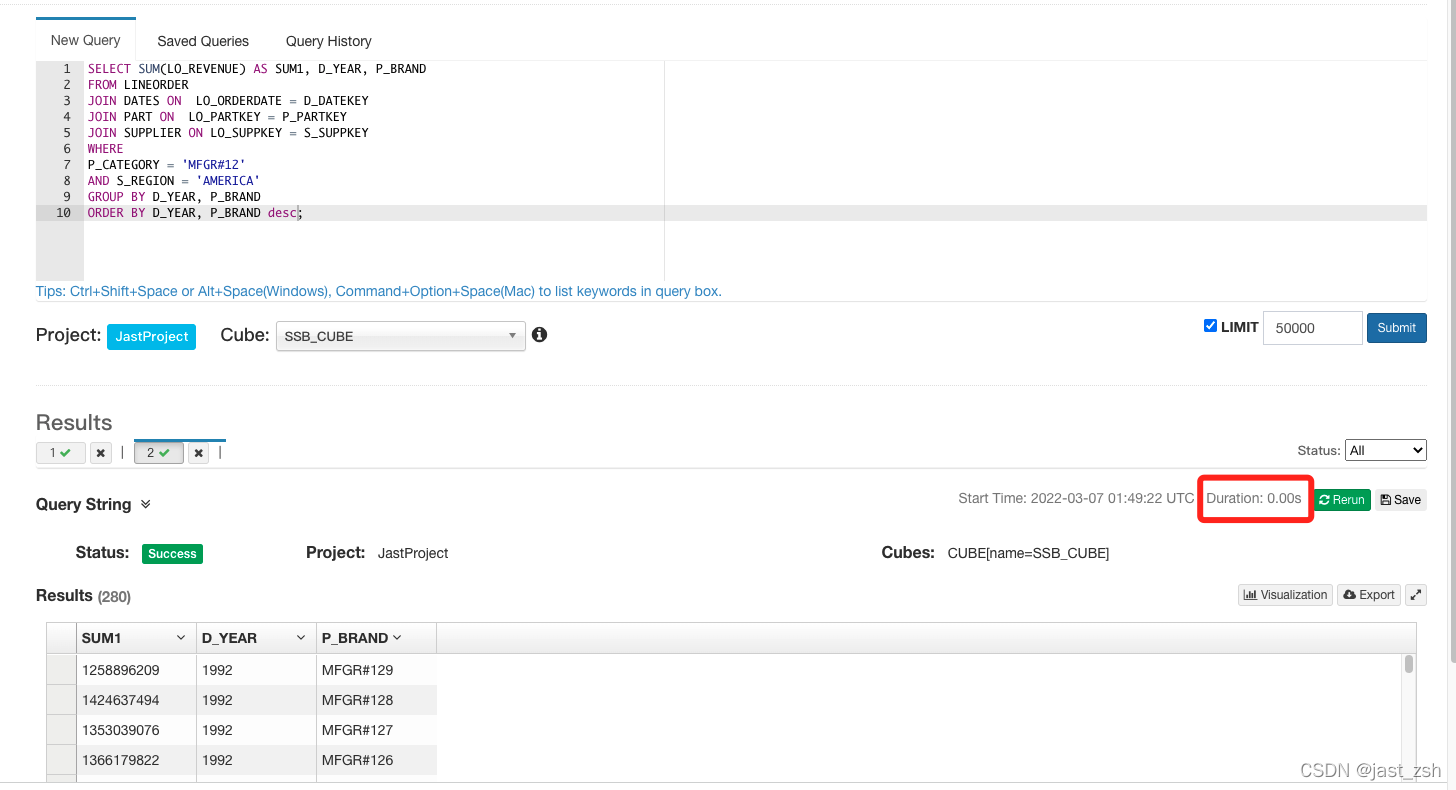Screen dimensions: 1456x790
Task: Open the Status All dropdown
Action: point(1386,450)
